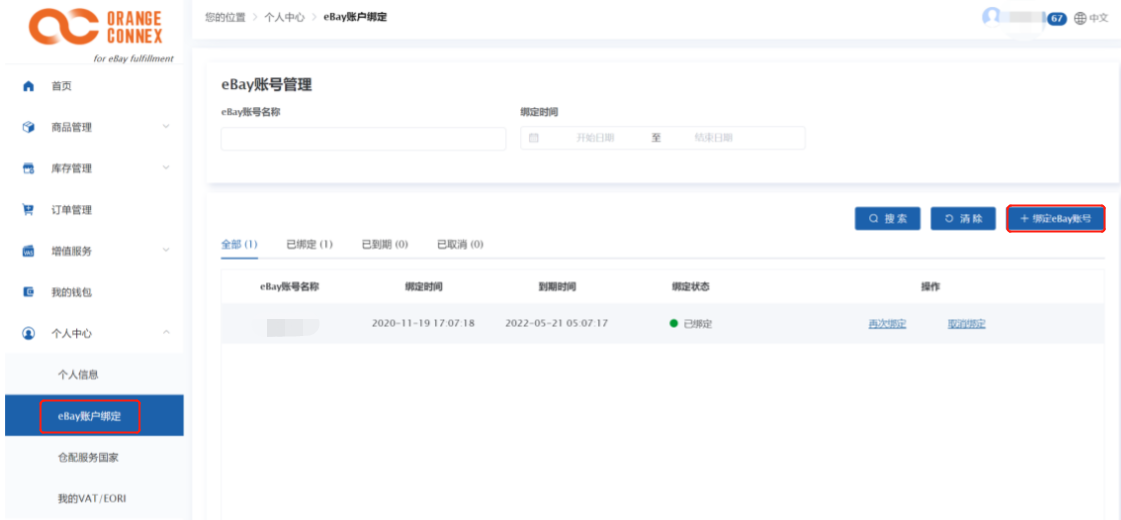The image size is (1121, 520).
Task: Expand the 商品管理 menu chevron
Action: 166,127
